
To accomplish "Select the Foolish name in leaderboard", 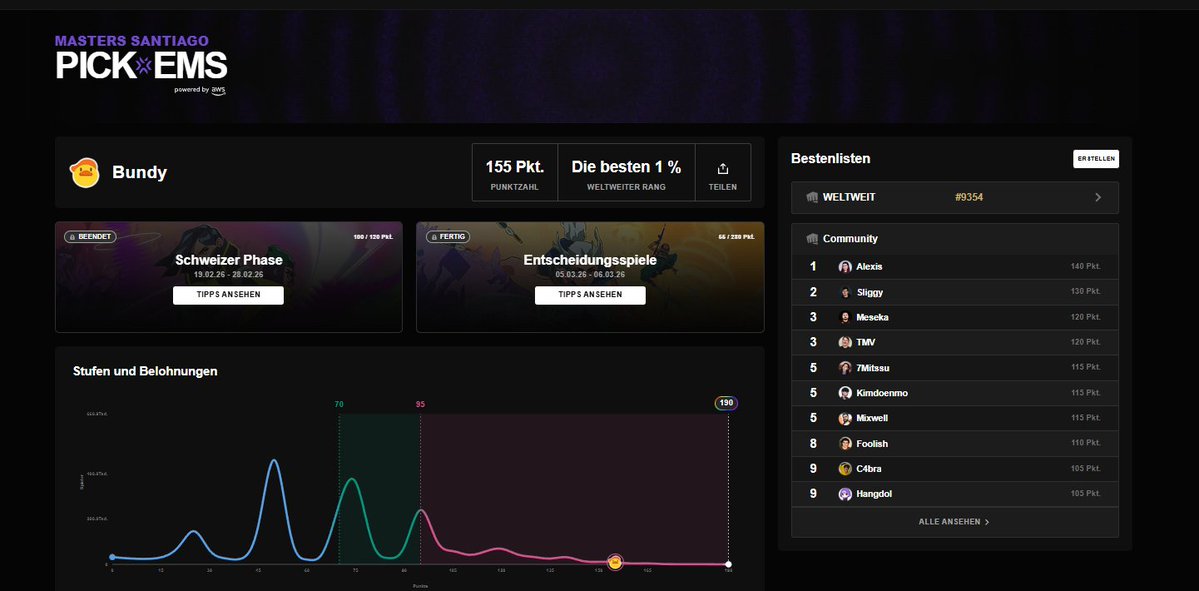I will tap(872, 443).
